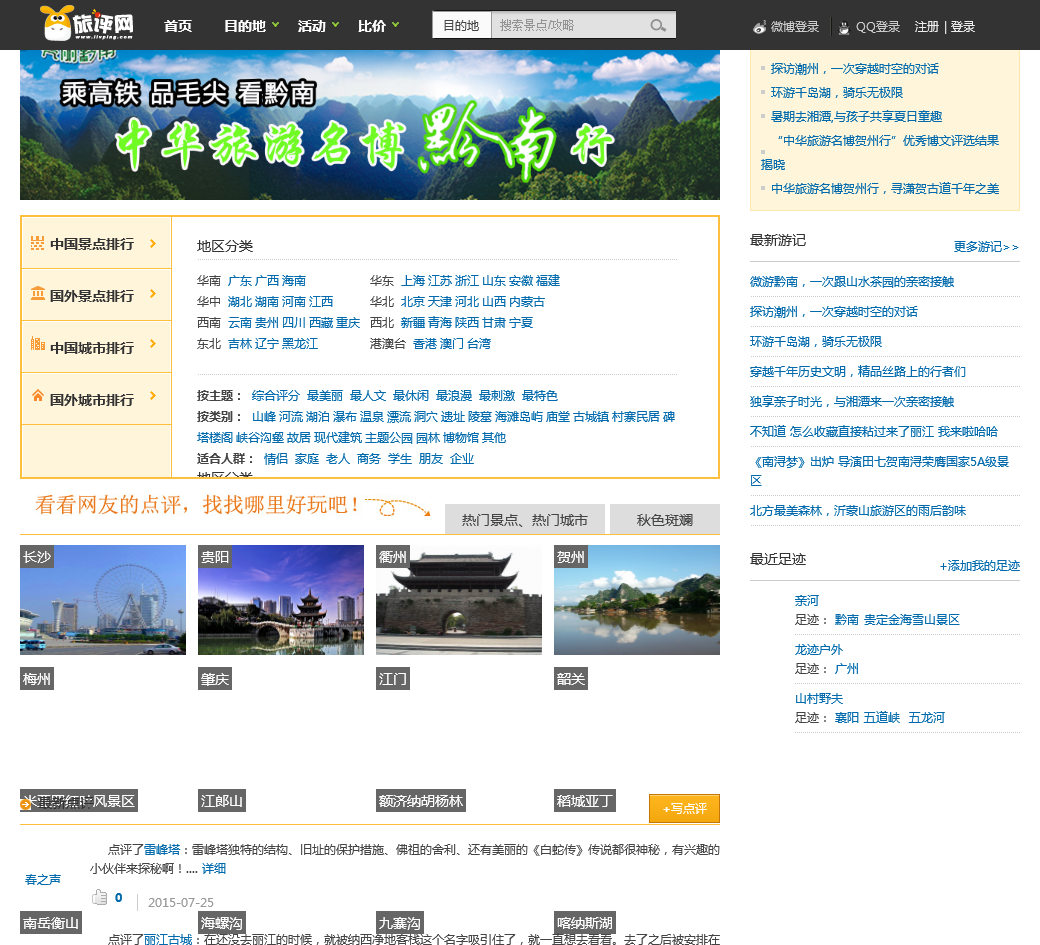This screenshot has width=1040, height=945.
Task: Open the 贵阳 city thumbnail
Action: [281, 599]
